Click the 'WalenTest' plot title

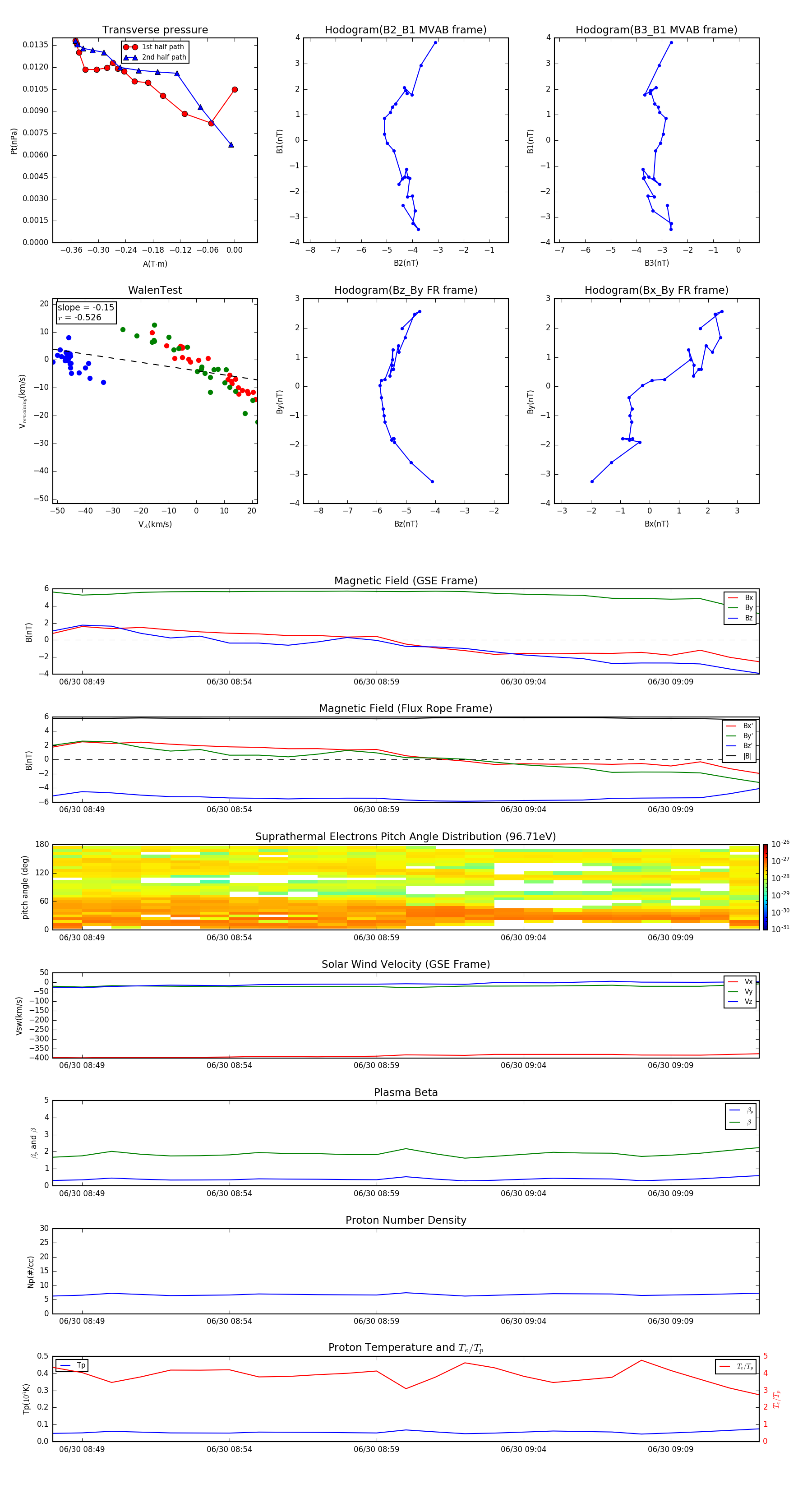tap(155, 290)
